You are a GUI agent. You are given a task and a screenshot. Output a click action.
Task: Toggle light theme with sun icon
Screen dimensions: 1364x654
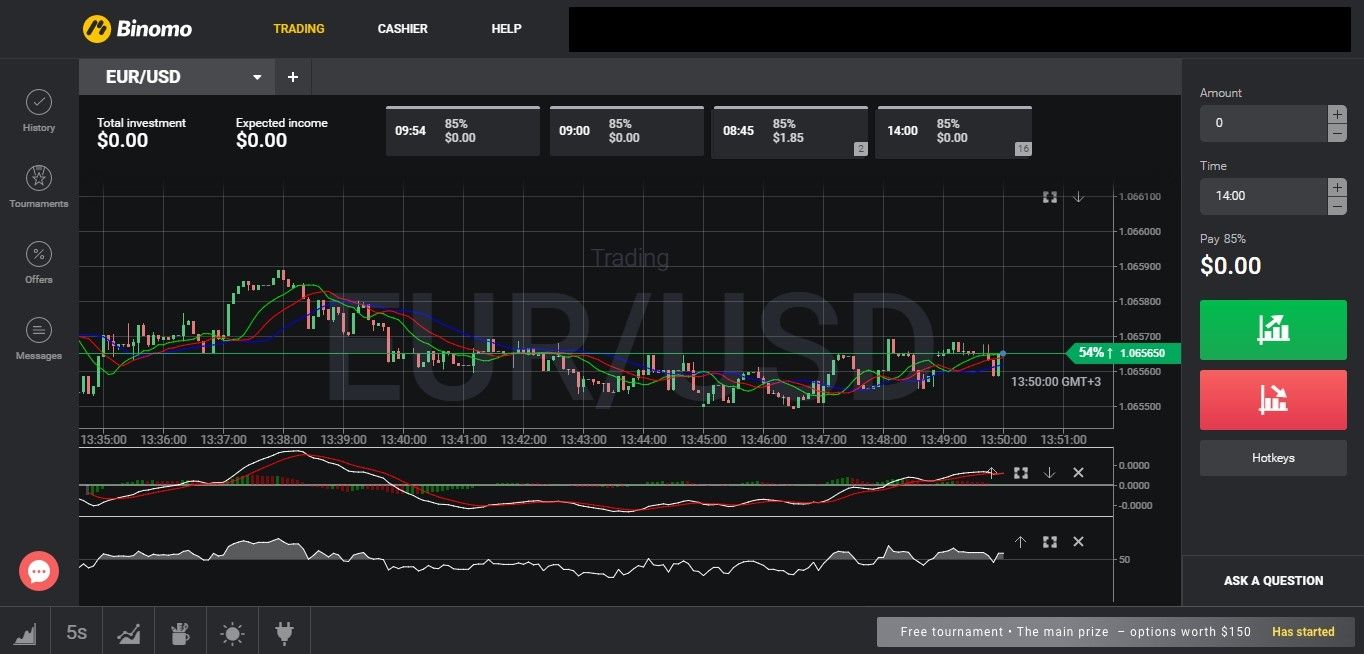tap(233, 632)
